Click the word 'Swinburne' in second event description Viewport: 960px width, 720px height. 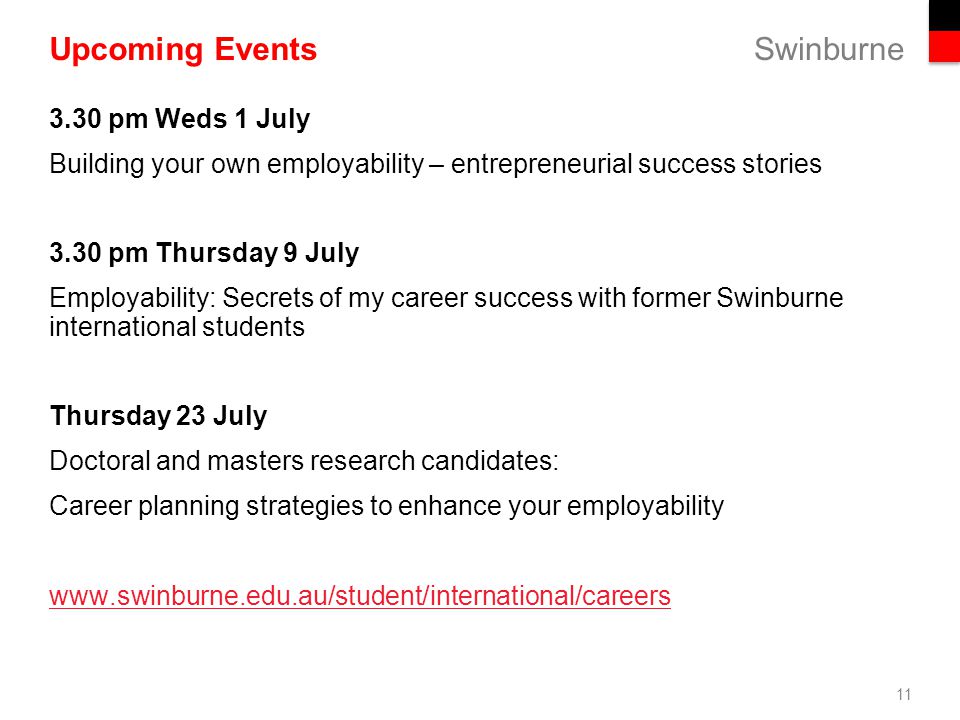click(x=780, y=298)
